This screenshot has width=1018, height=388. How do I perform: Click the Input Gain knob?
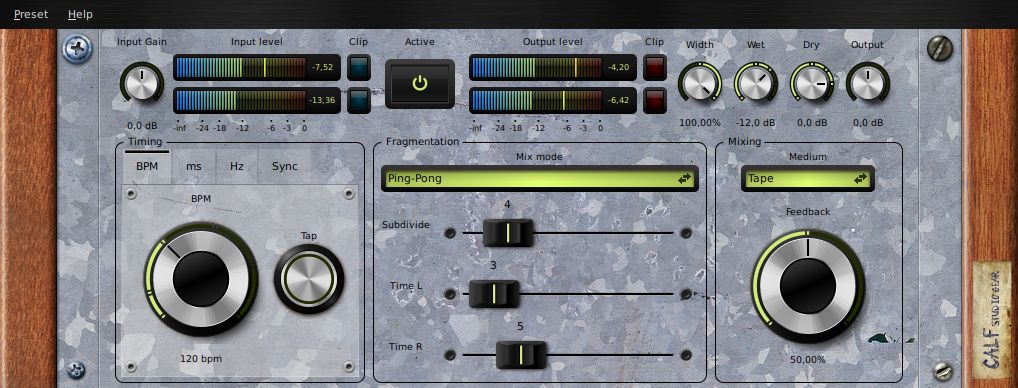click(142, 83)
